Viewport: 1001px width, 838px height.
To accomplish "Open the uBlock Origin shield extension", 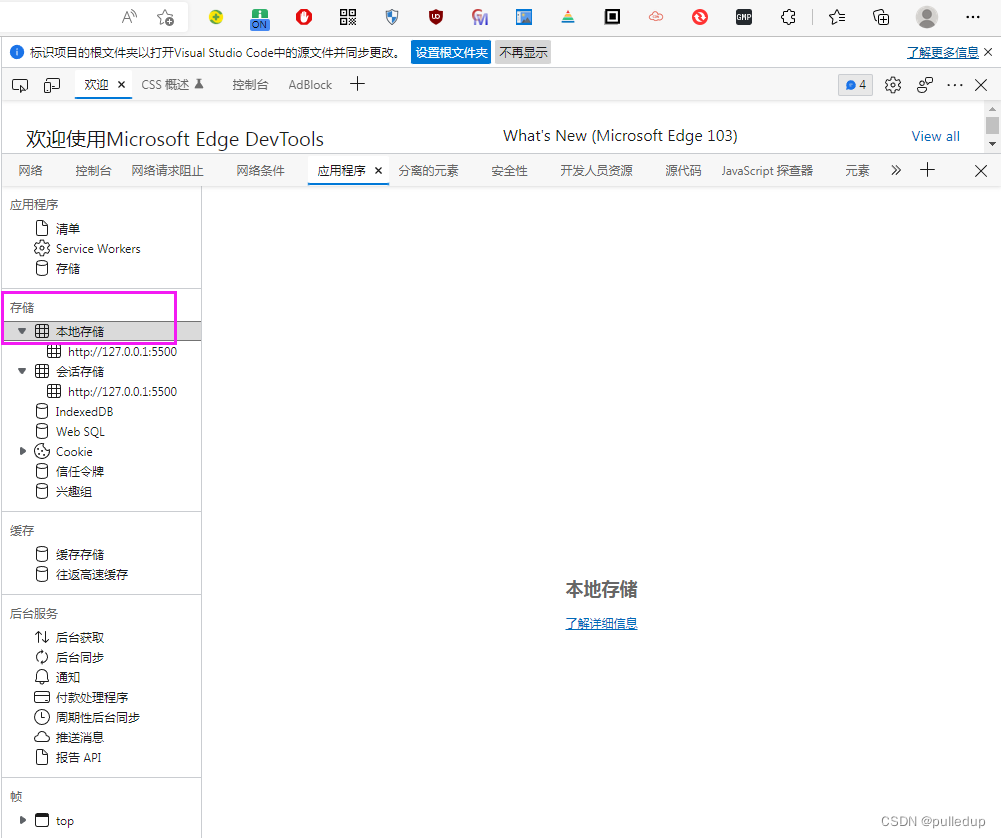I will [436, 17].
